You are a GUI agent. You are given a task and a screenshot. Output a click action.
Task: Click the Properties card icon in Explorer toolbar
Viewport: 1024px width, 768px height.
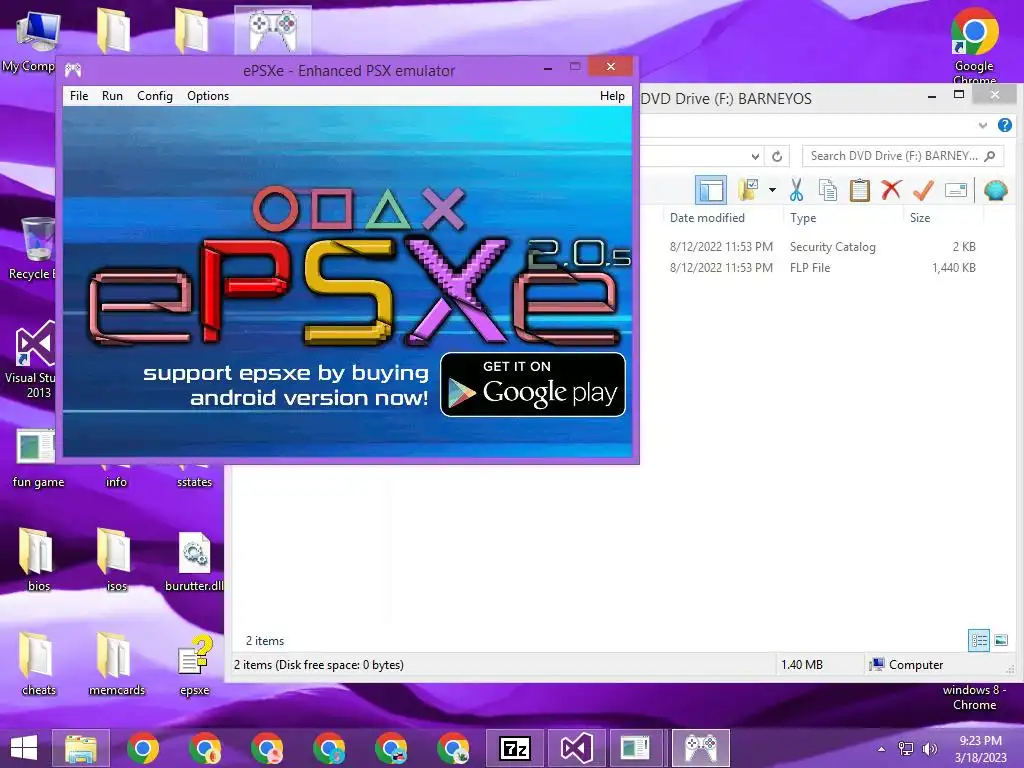click(955, 190)
